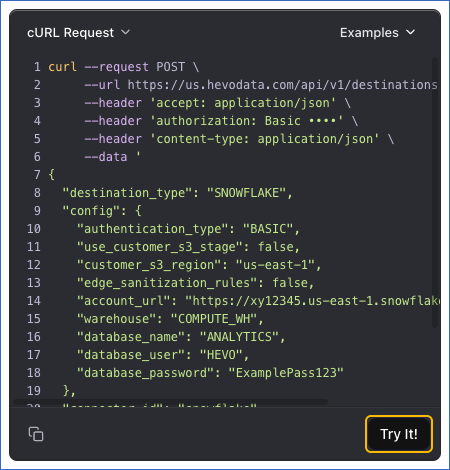Screen dimensions: 450x470
Task: Click the "database_name": "ANALYTICS" line
Action: tap(181, 337)
